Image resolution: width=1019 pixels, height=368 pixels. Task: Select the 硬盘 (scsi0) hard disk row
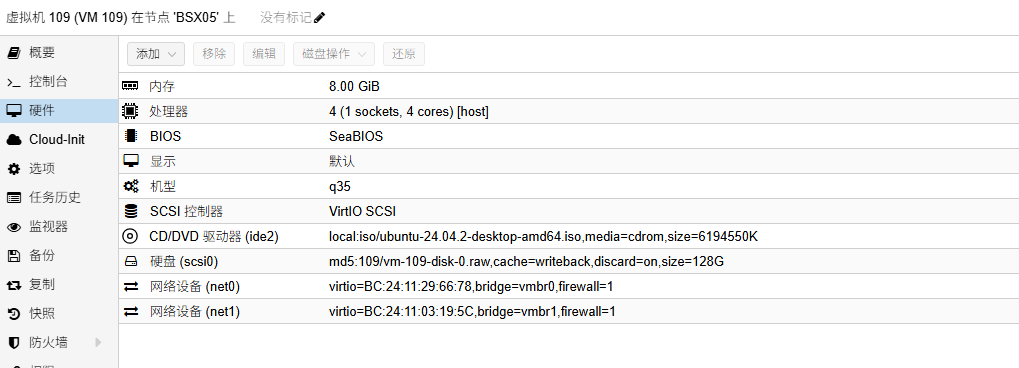click(569, 262)
